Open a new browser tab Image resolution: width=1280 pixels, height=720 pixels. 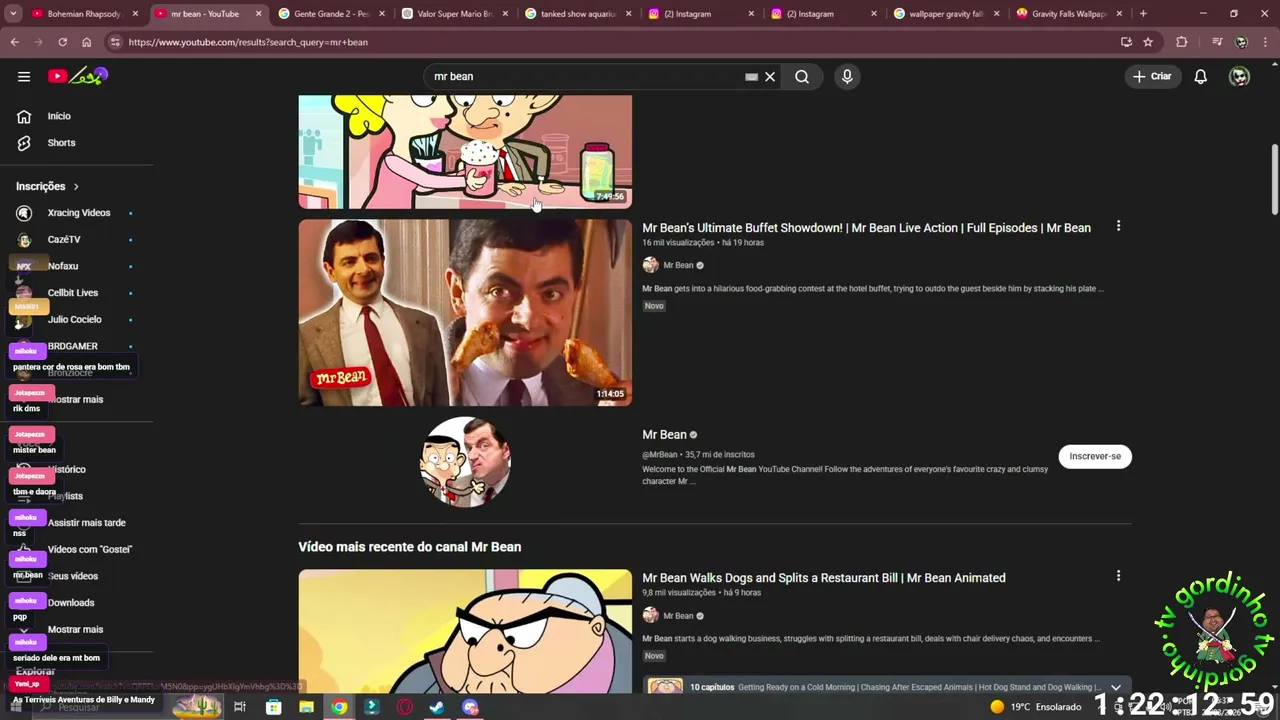[x=1143, y=14]
